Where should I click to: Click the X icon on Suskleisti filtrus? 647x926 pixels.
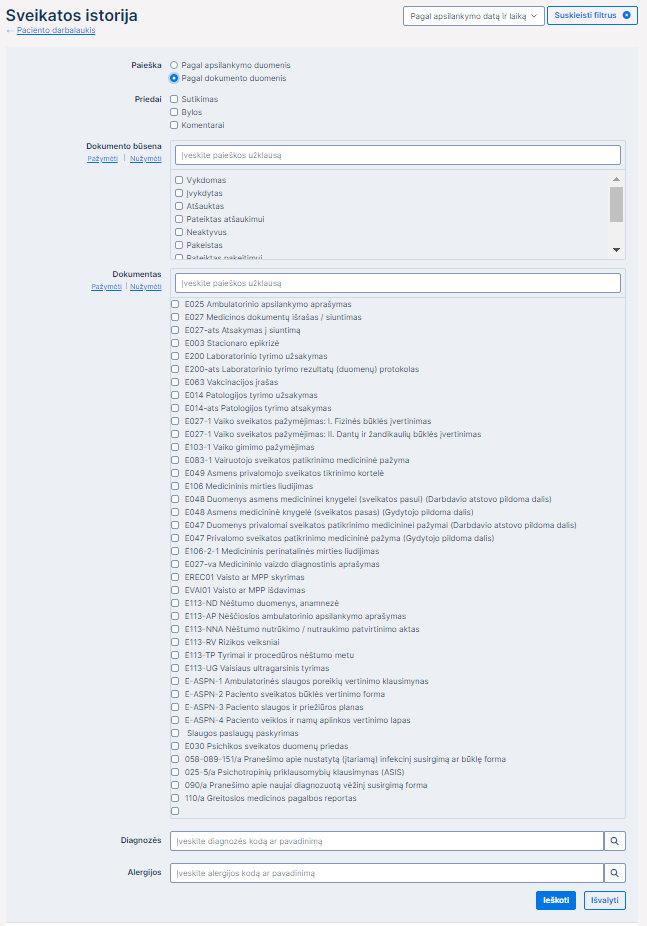click(x=627, y=16)
